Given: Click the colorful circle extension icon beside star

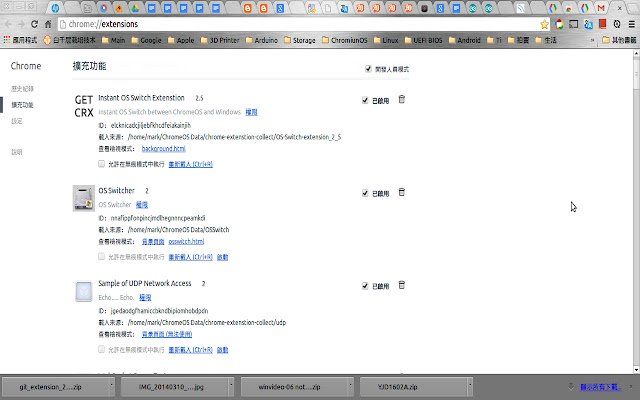Looking at the screenshot, I should click(x=559, y=24).
